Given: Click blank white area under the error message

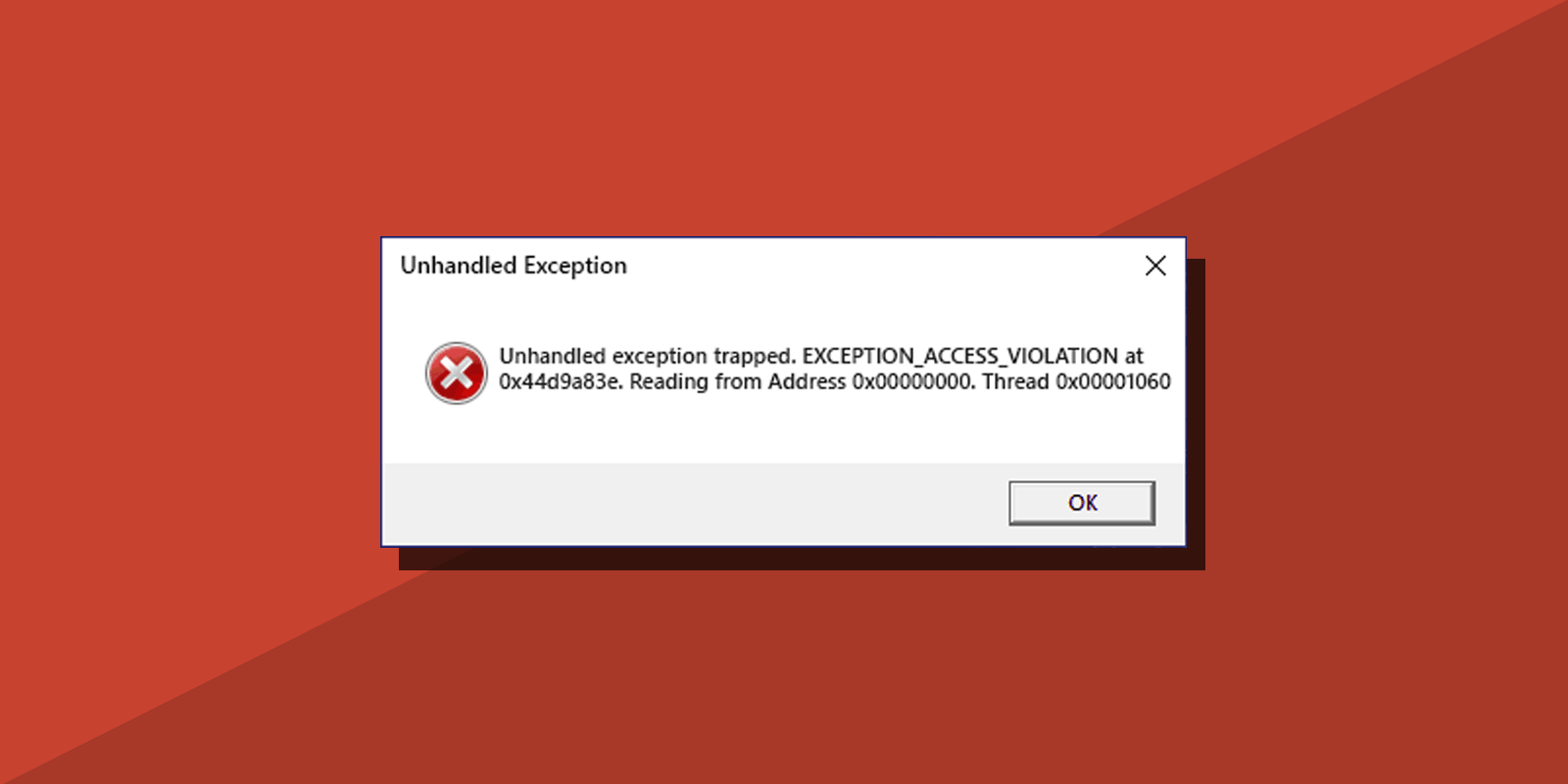Looking at the screenshot, I should tap(784, 429).
